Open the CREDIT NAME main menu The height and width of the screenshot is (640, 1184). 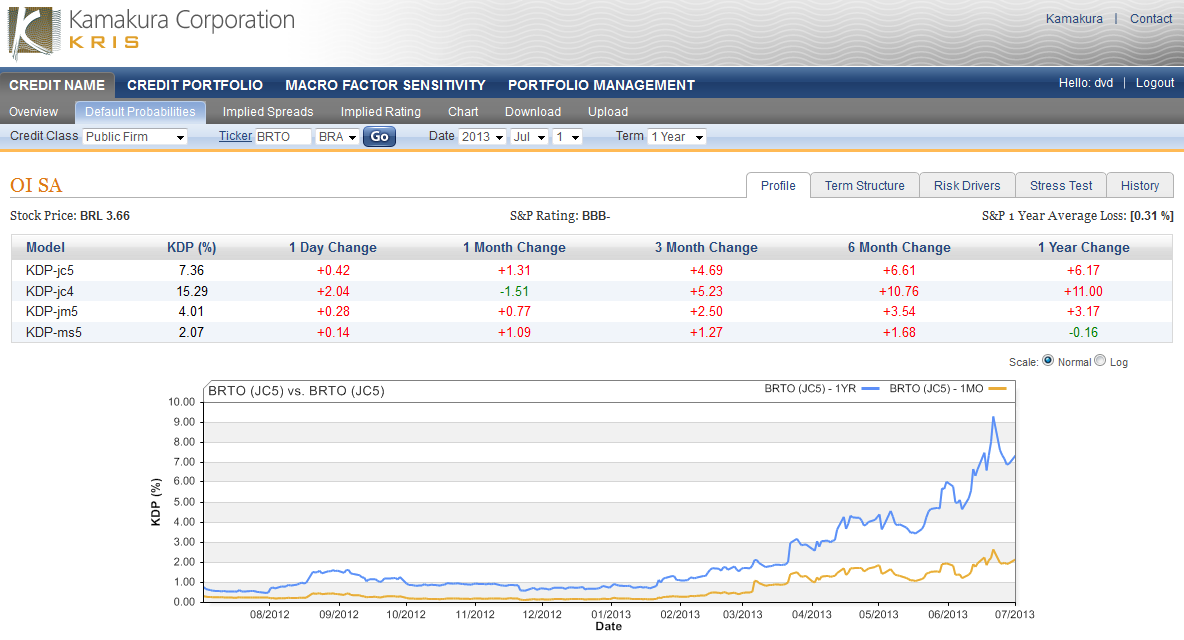(x=57, y=85)
